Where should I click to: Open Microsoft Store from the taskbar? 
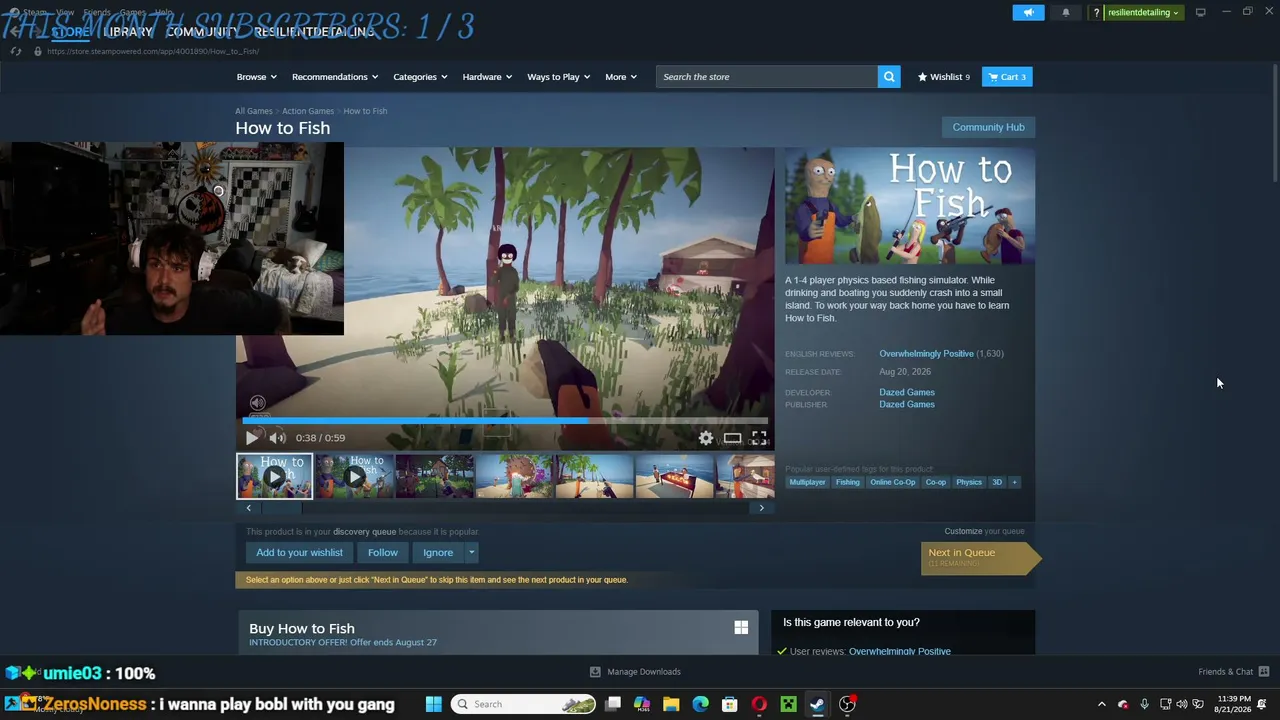tap(730, 704)
